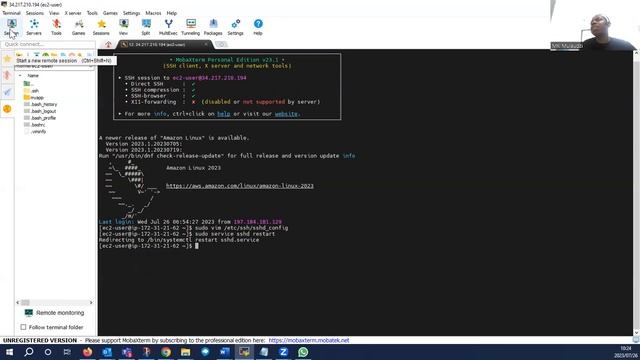This screenshot has width=640, height=360.
Task: Open the Tools menu
Action: (92, 13)
